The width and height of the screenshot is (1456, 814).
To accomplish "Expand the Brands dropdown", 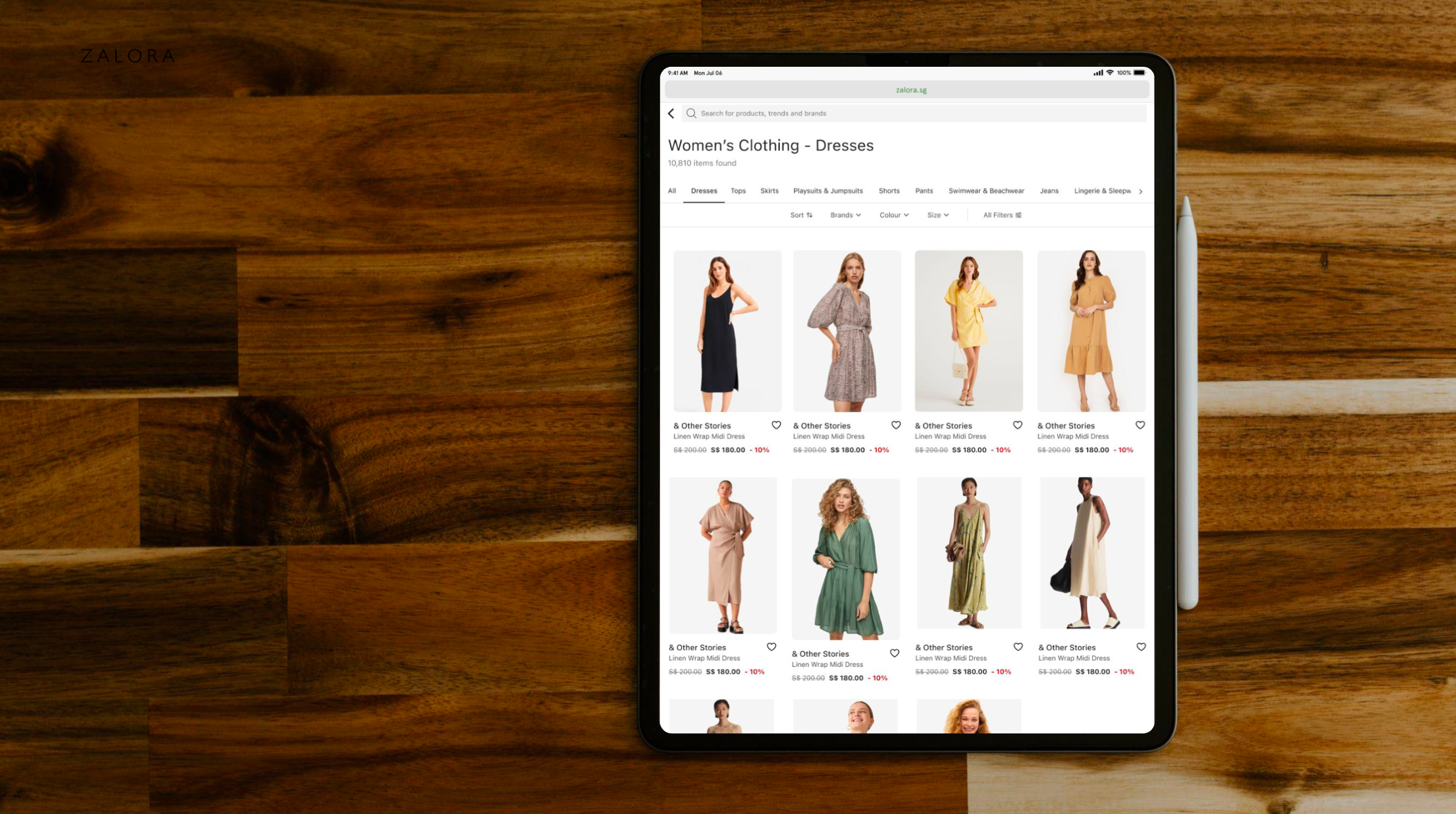I will click(845, 215).
